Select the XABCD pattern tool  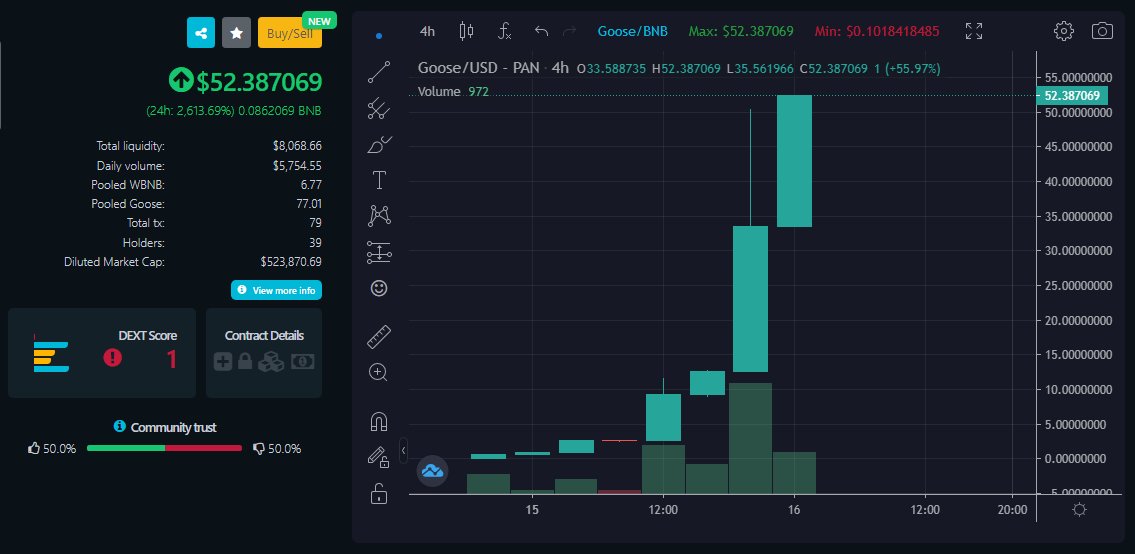[379, 216]
